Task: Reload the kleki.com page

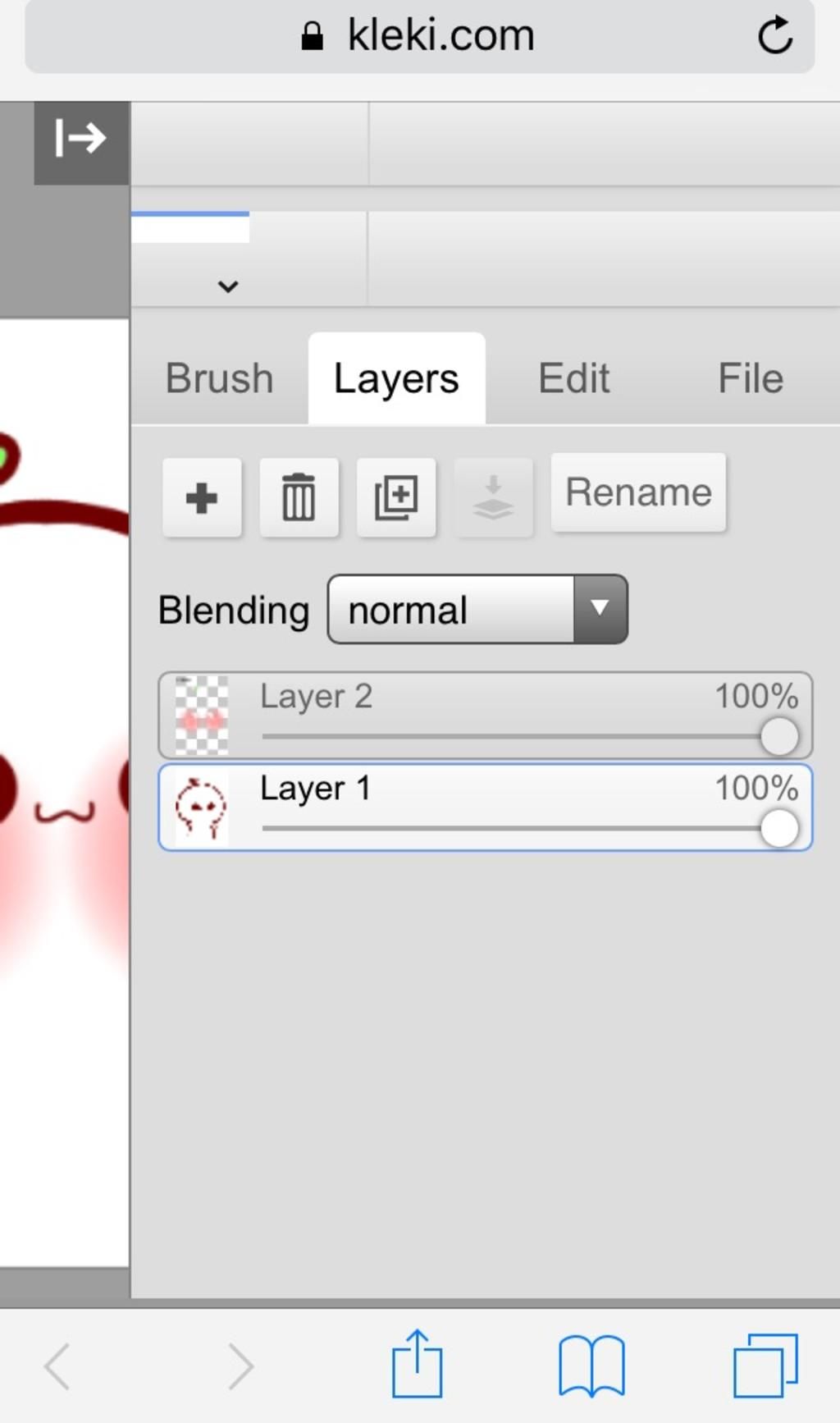Action: click(x=774, y=36)
